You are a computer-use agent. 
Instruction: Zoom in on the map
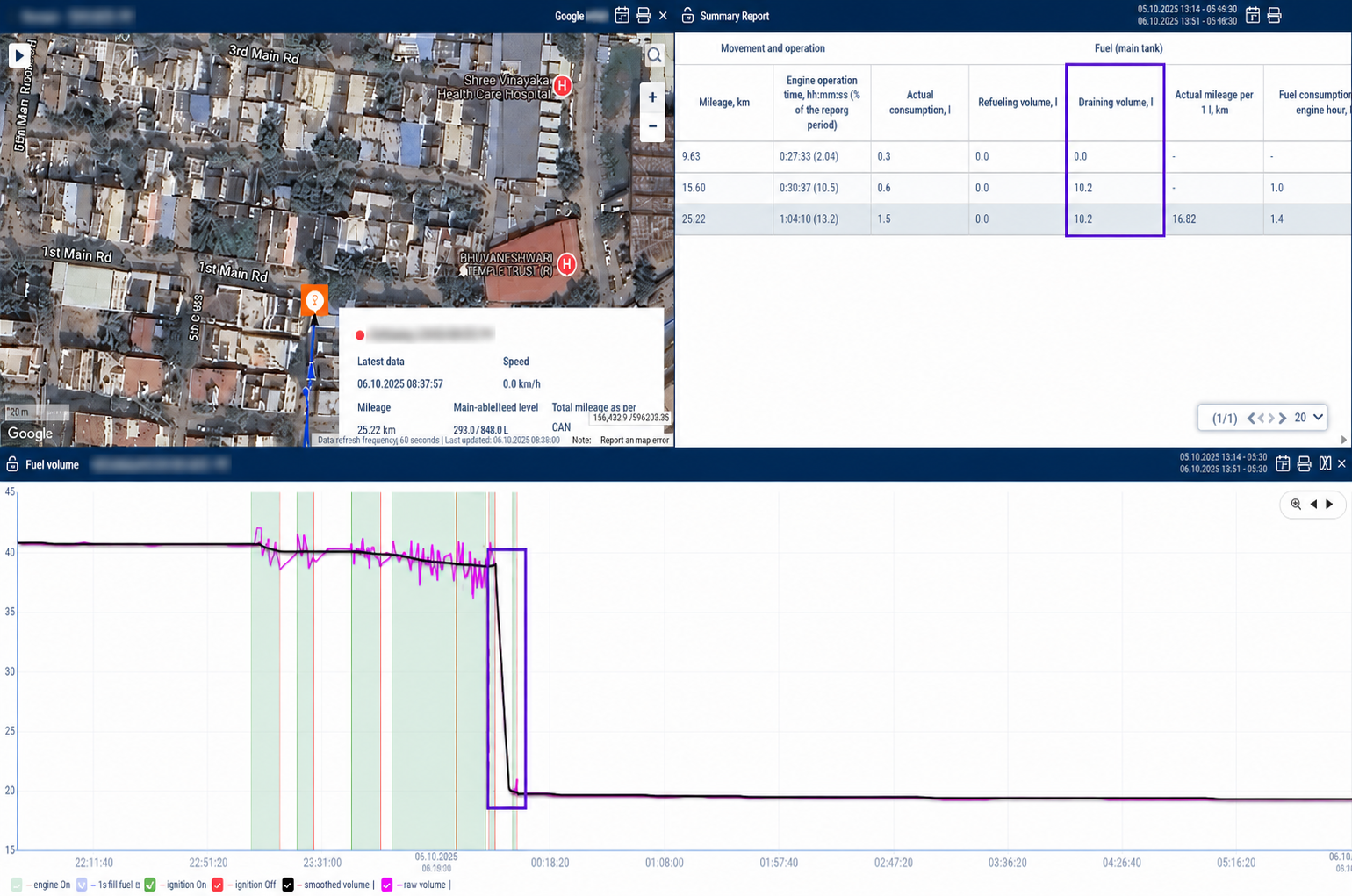tap(652, 97)
